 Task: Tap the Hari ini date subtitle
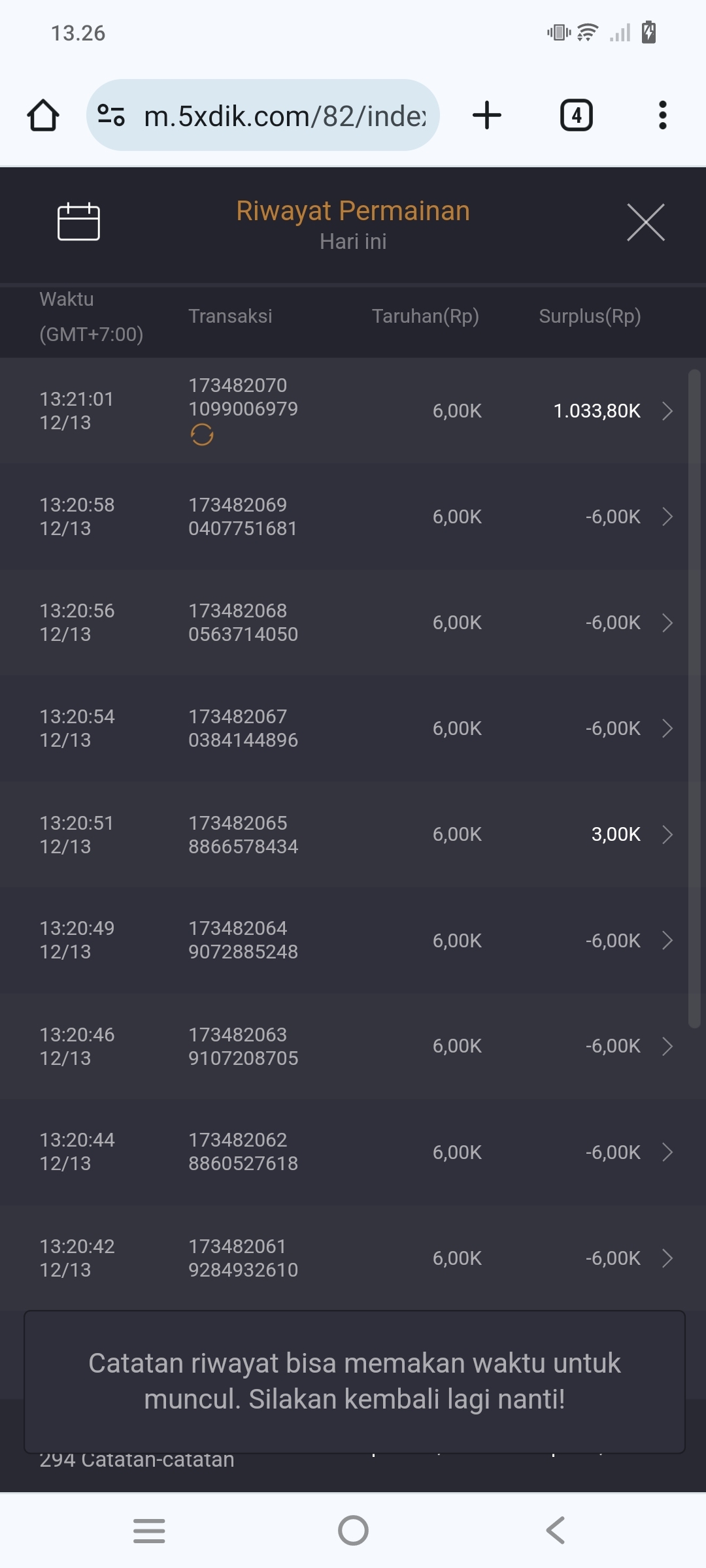tap(353, 242)
